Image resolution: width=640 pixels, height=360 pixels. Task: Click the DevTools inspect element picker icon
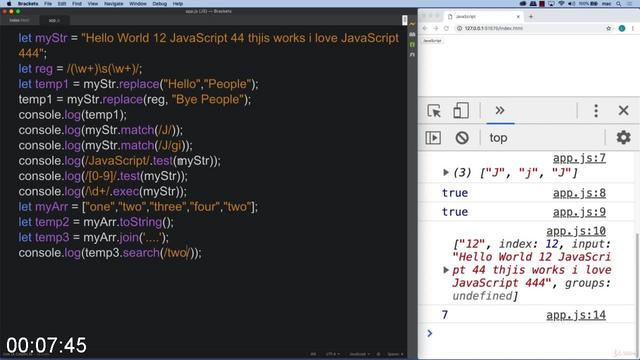tap(433, 111)
